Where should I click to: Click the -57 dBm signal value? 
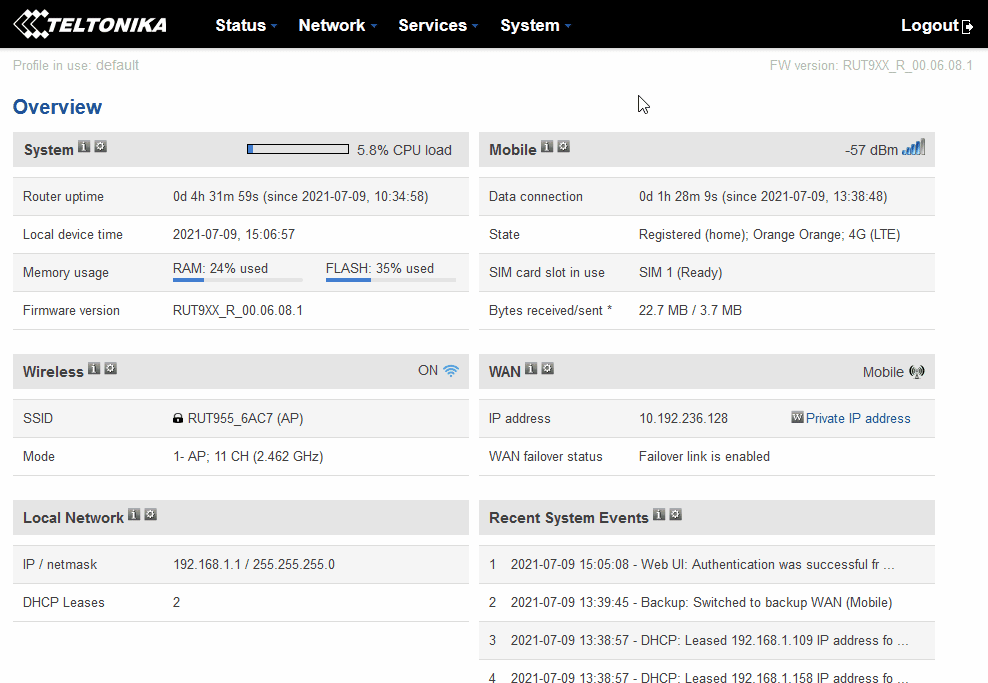(871, 150)
